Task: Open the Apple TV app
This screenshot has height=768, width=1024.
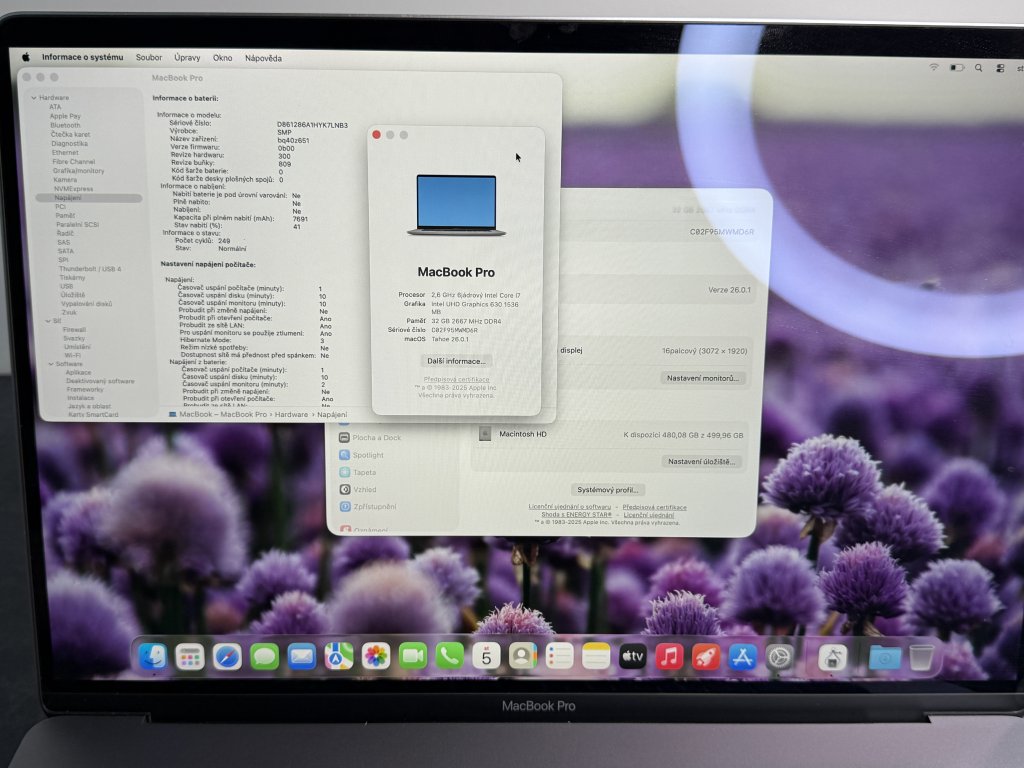Action: (632, 656)
